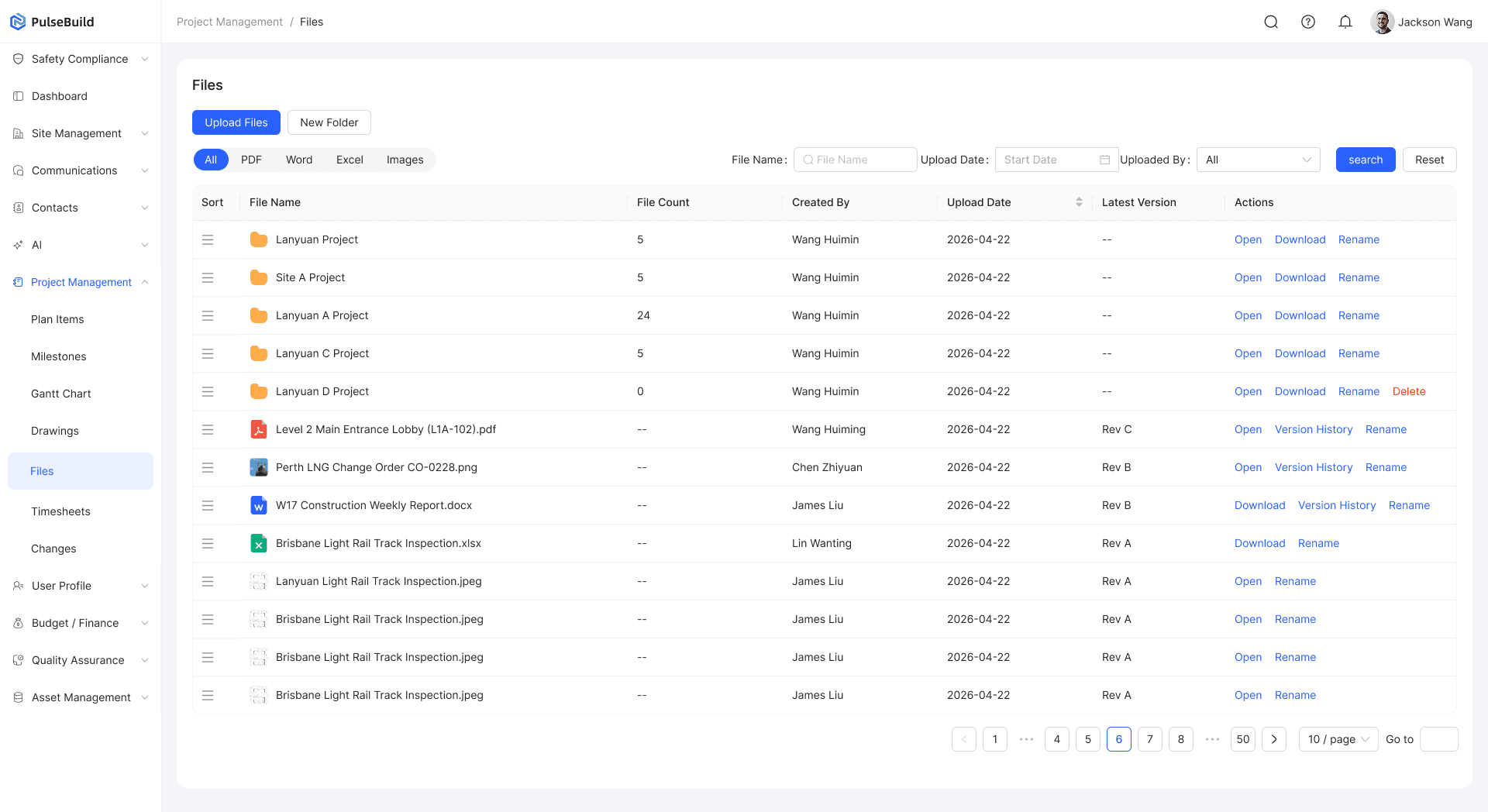This screenshot has height=812, width=1488.
Task: Open Milestones in sidebar
Action: point(59,356)
